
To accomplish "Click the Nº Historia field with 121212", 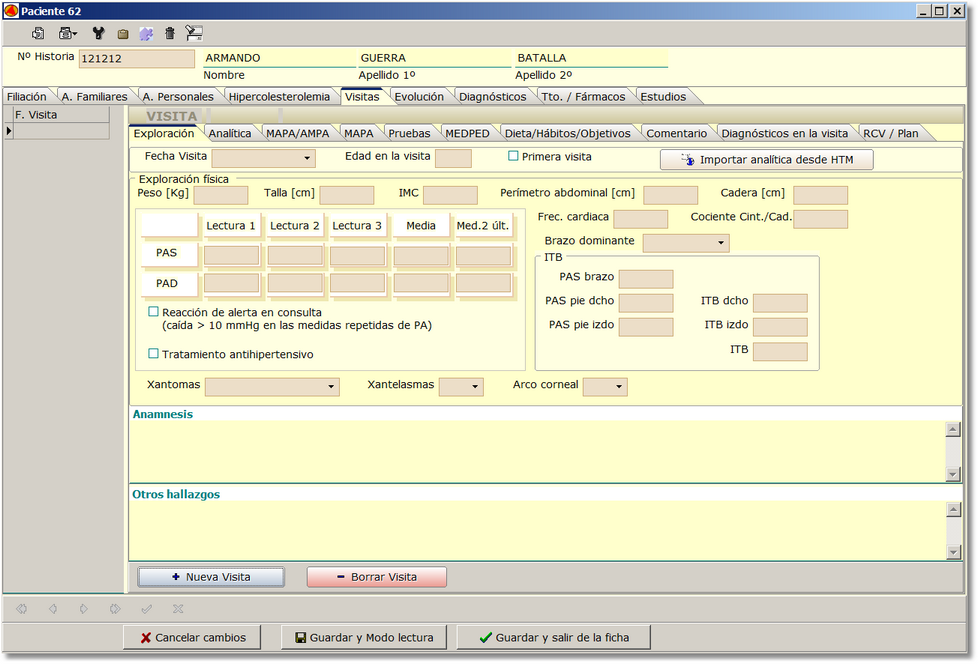I will click(137, 59).
